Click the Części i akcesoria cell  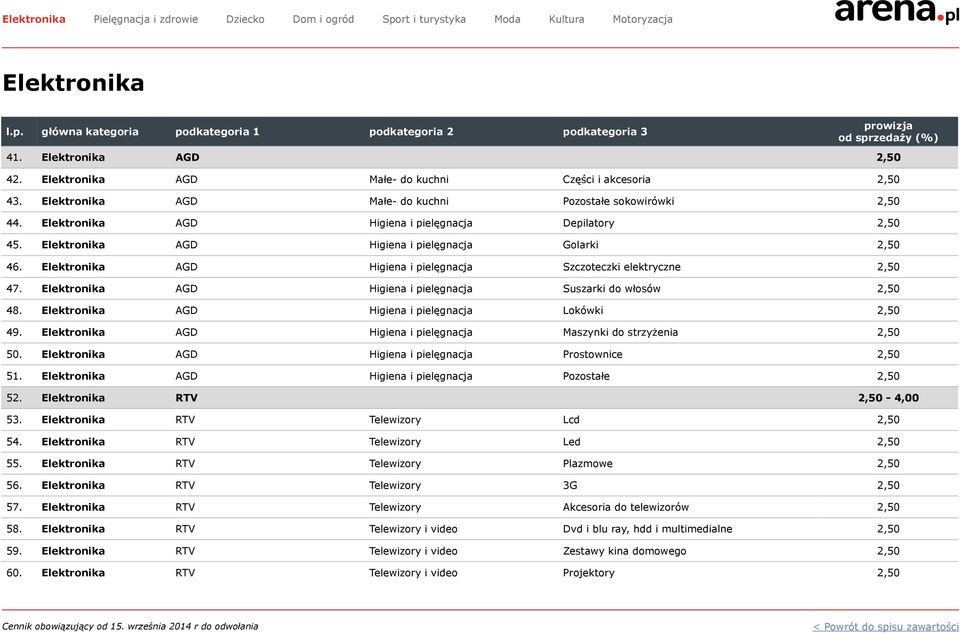click(x=606, y=179)
